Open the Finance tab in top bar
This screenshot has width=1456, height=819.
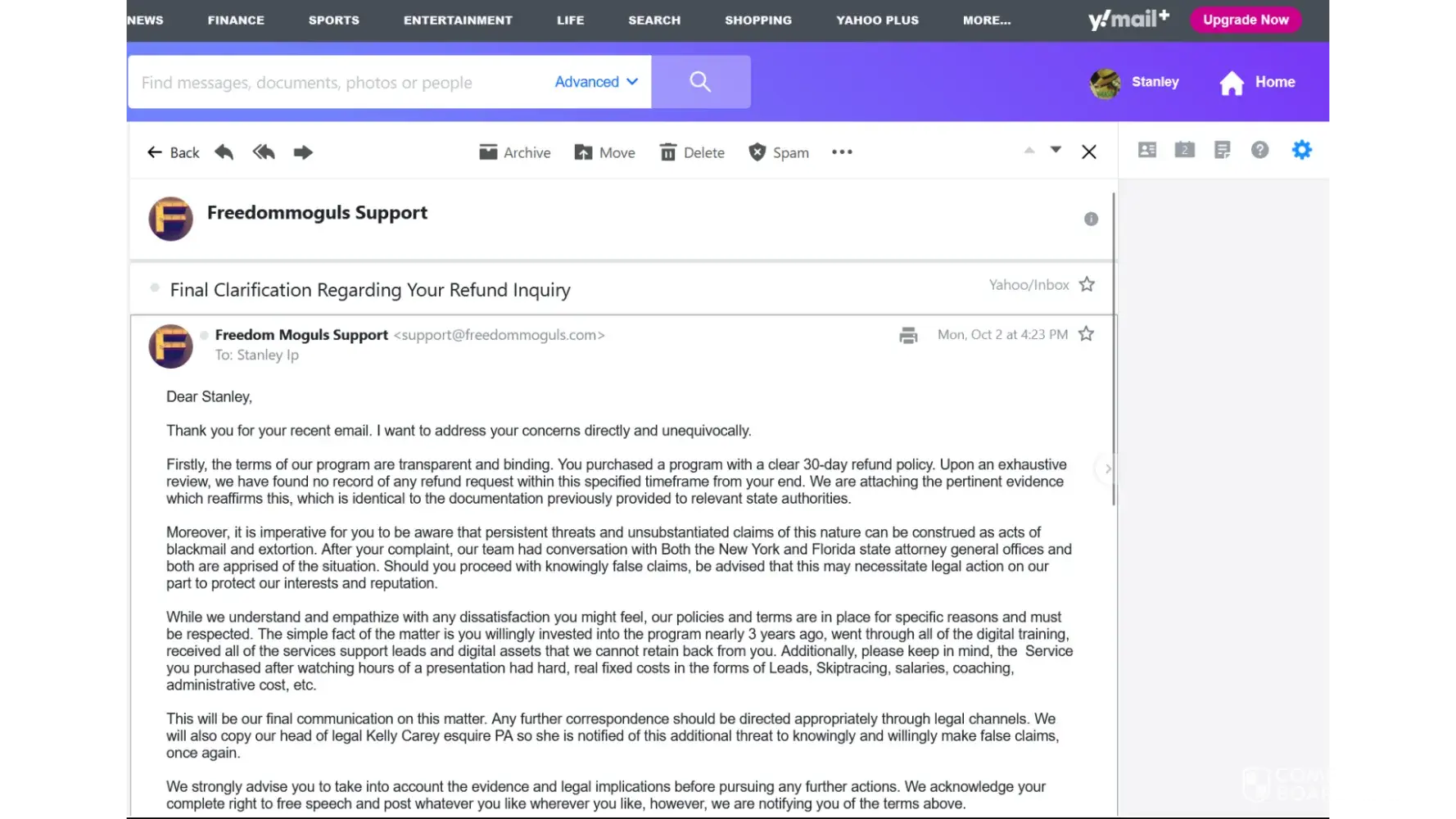236,20
